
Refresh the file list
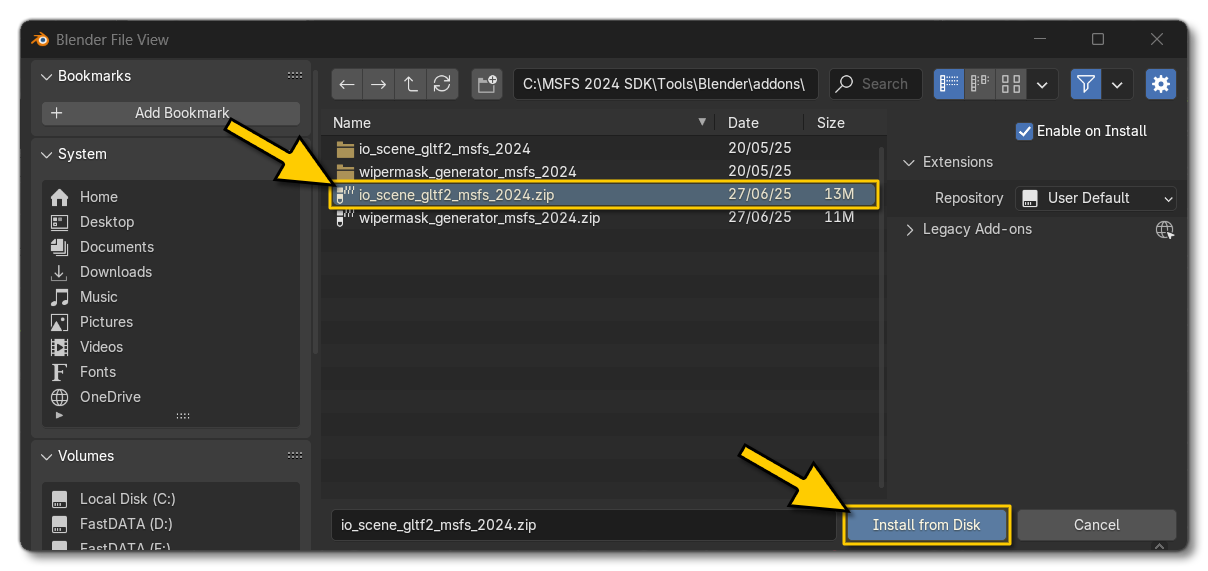pos(442,84)
